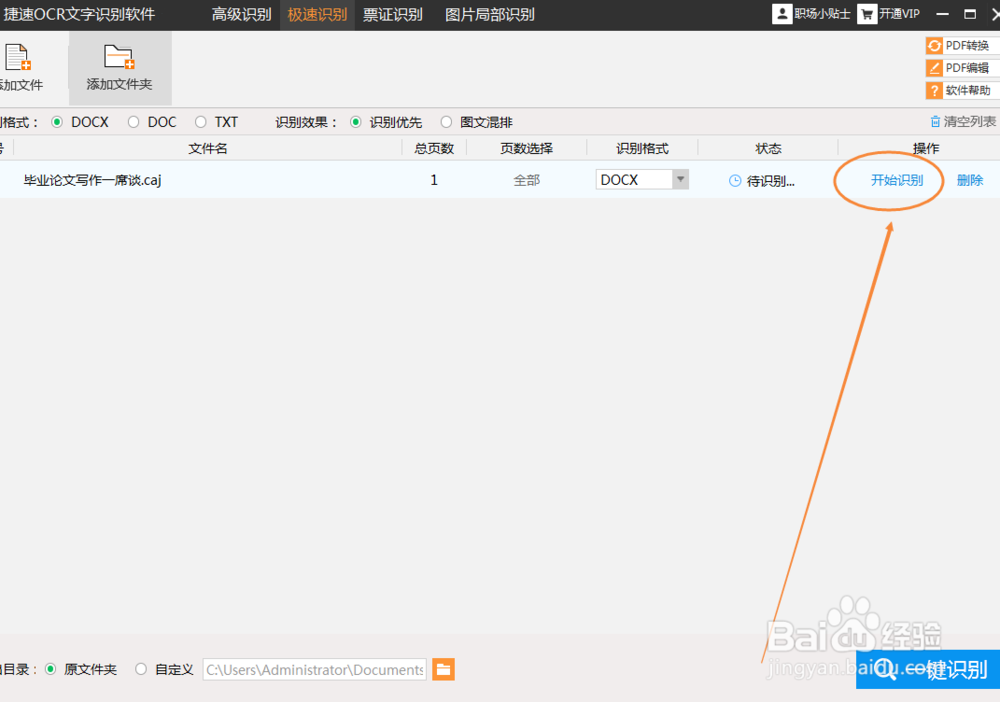
Task: Open the DOCX format dropdown for the caj file
Action: pyautogui.click(x=679, y=179)
